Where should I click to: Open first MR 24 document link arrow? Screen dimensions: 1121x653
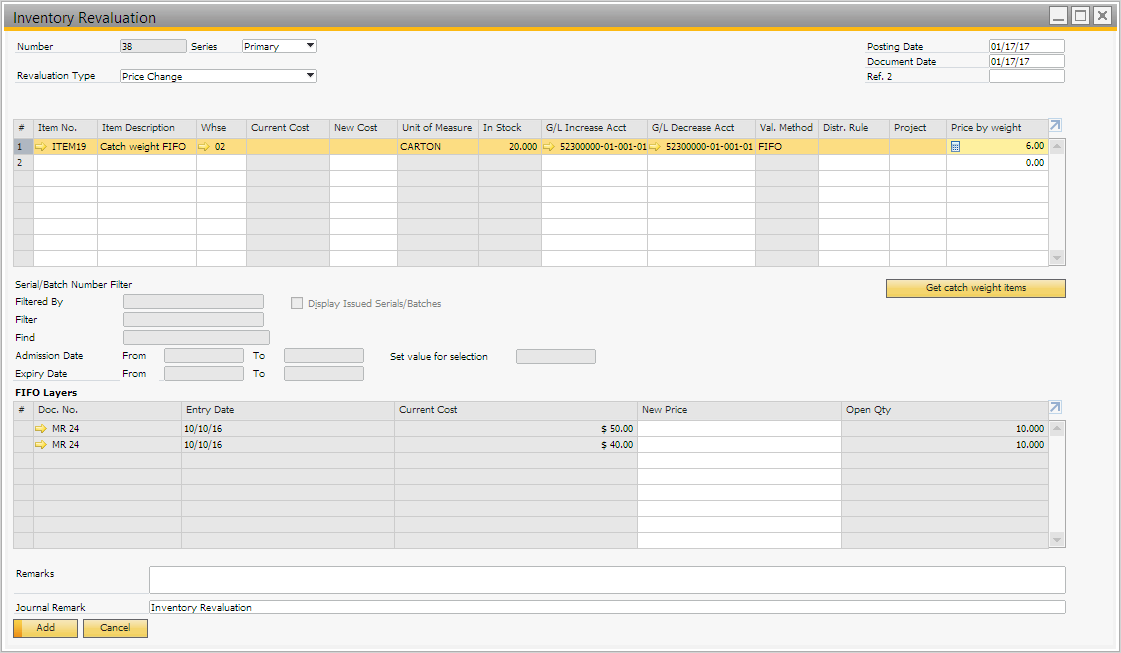[x=41, y=429]
